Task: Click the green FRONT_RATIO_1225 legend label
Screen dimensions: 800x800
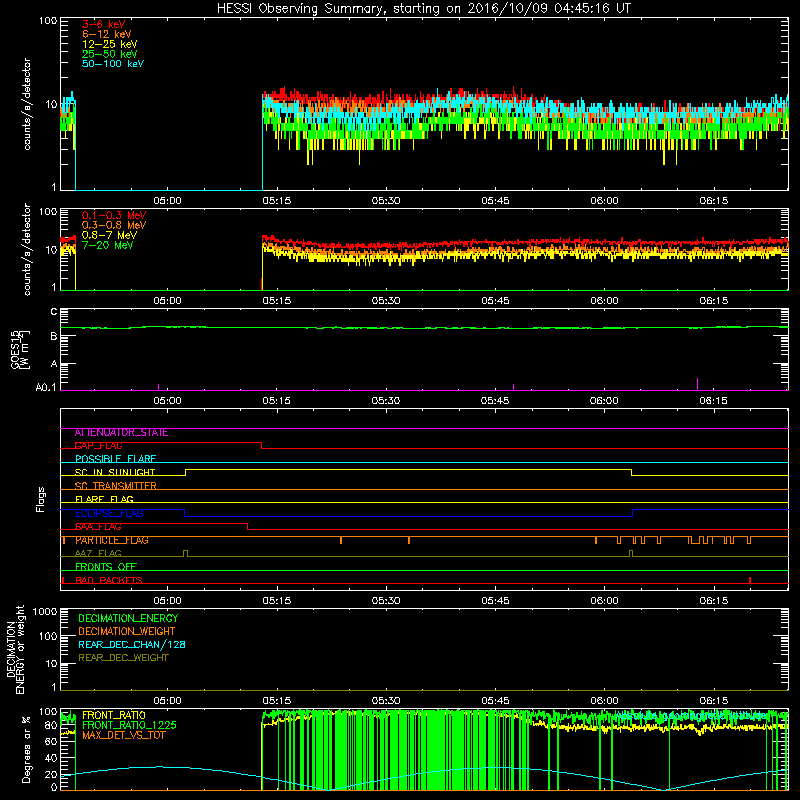Action: 129,726
